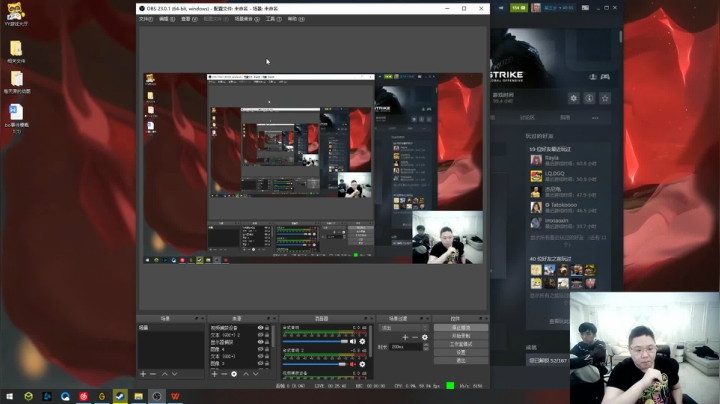The height and width of the screenshot is (404, 720).
Task: Click the studio mode button in controls
Action: (x=461, y=344)
